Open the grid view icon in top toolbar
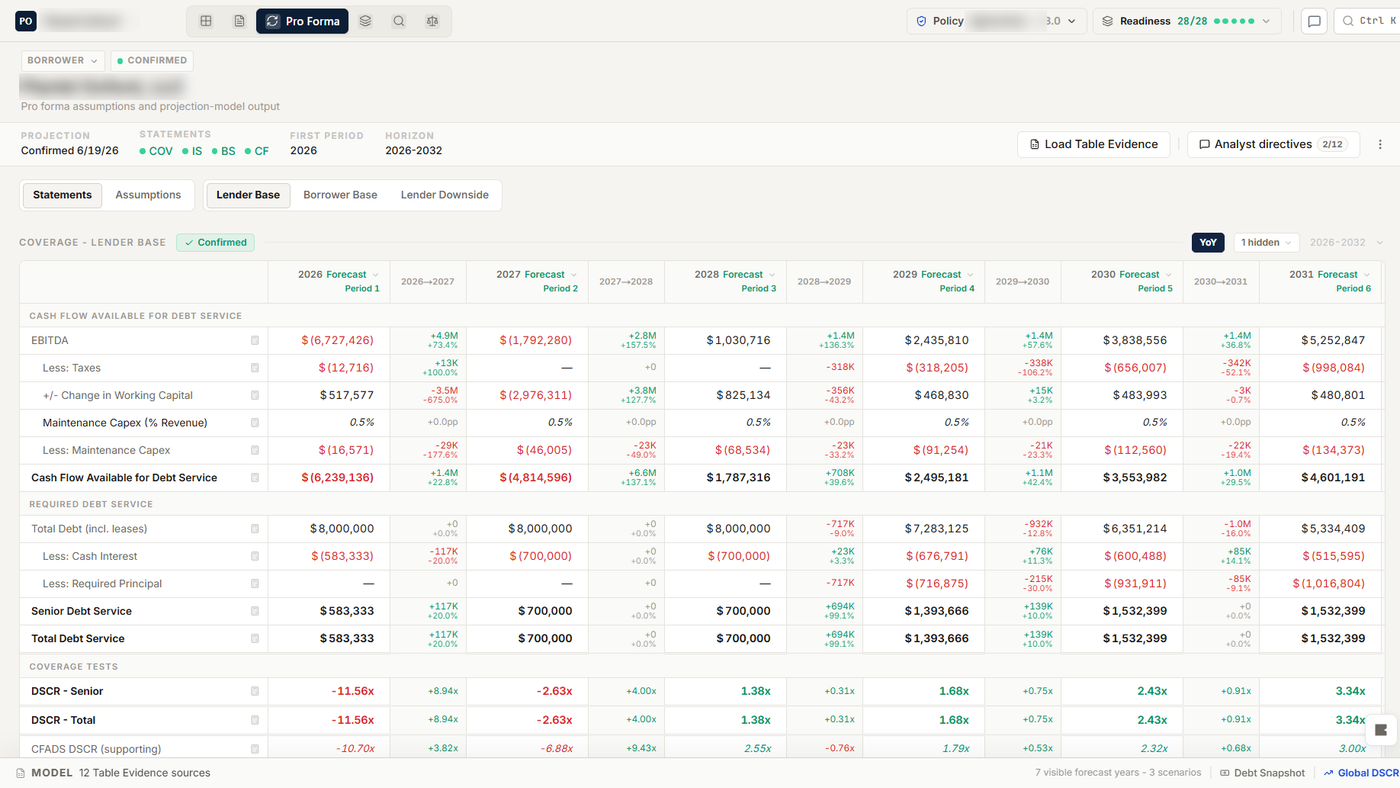 pos(206,21)
